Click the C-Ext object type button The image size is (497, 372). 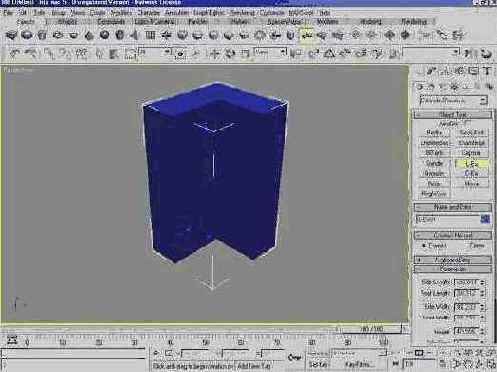471,174
